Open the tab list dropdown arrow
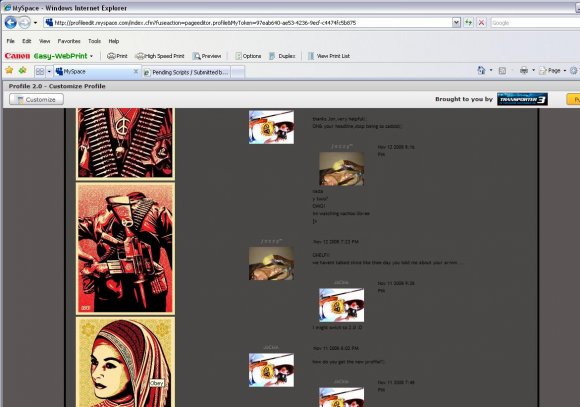Screen dimensions: 580x407 tap(49, 71)
